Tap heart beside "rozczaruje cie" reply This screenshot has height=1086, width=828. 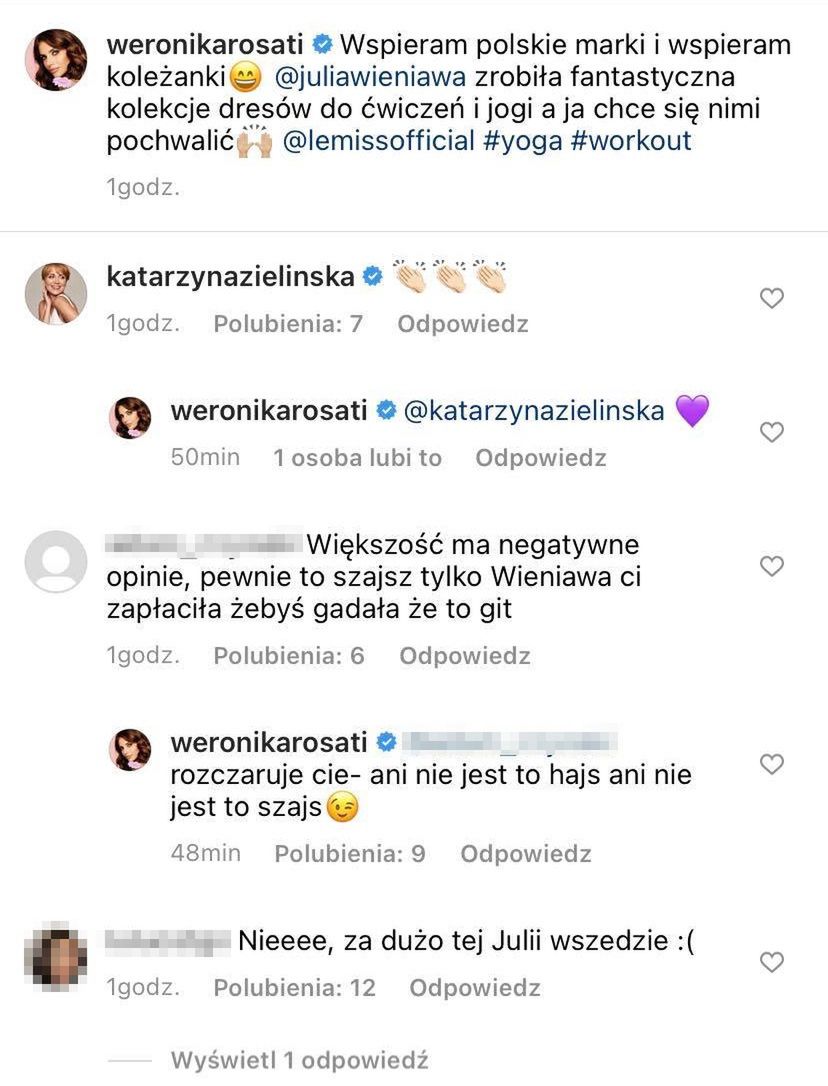click(x=771, y=764)
